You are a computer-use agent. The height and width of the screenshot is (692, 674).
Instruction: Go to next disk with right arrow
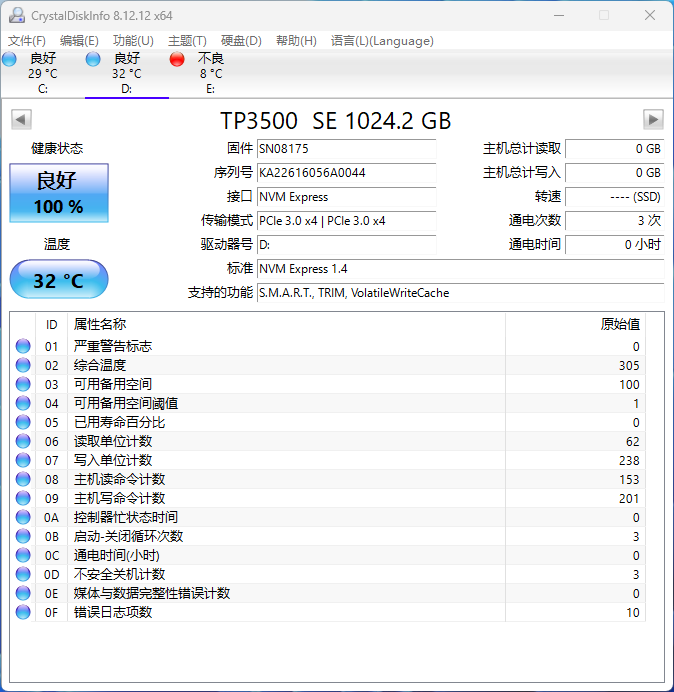[653, 119]
